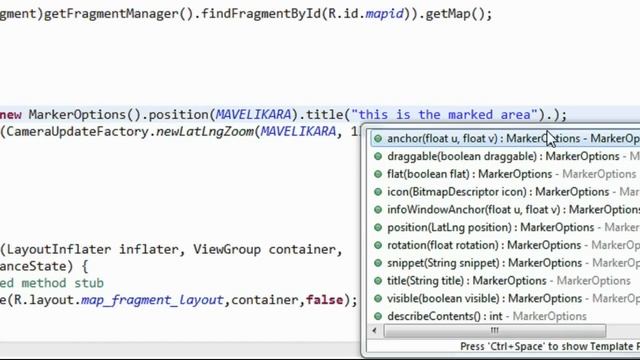Click the mapid identifier in findFragmentById

tap(384, 14)
